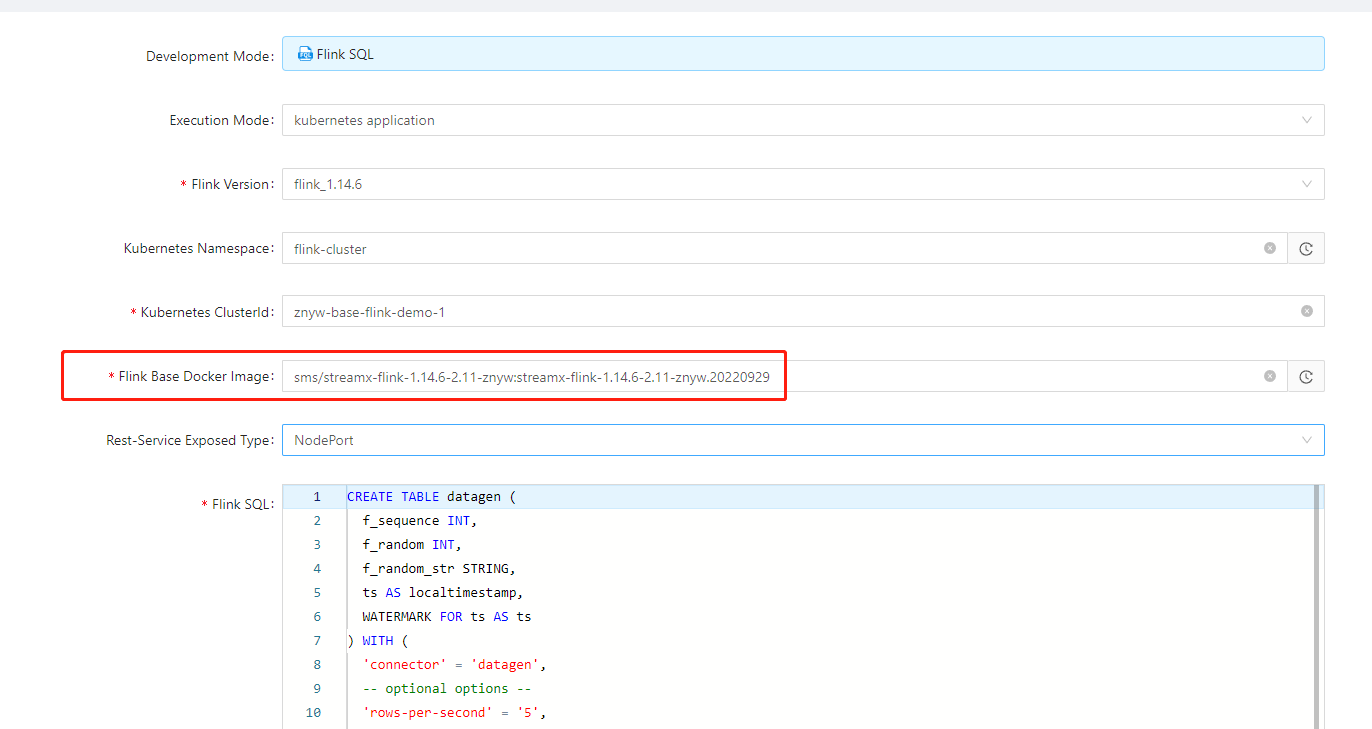This screenshot has width=1372, height=729.
Task: Open the Execution Mode dropdown
Action: 1307,120
